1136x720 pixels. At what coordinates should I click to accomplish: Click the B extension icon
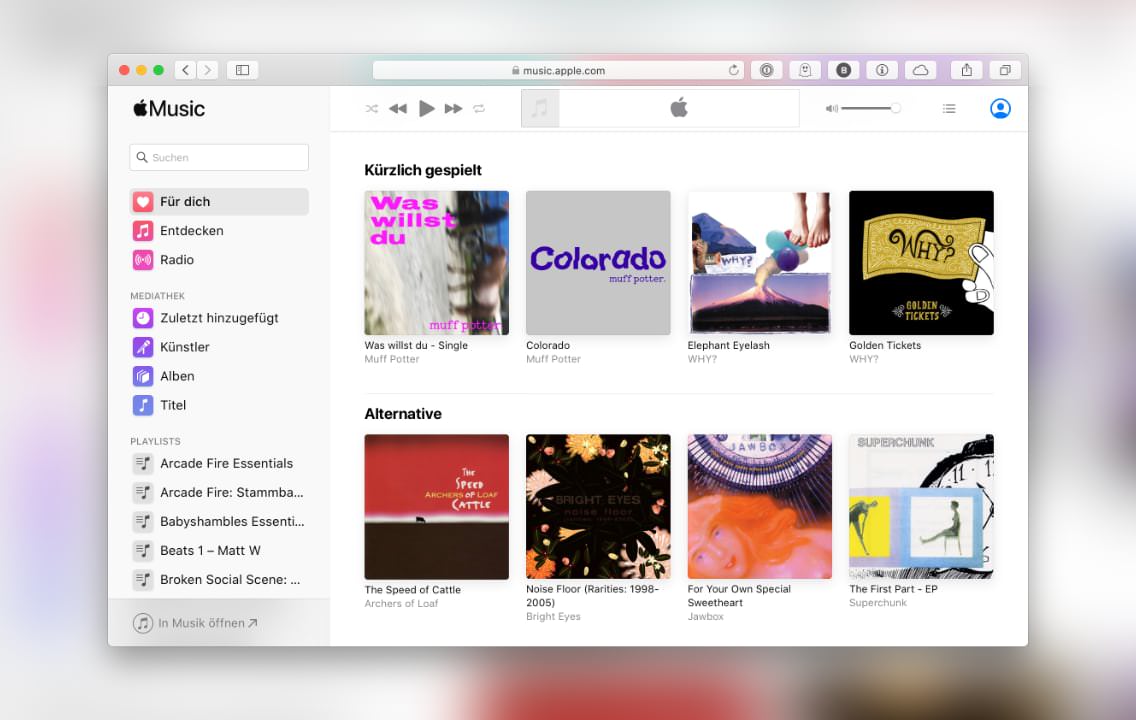843,70
